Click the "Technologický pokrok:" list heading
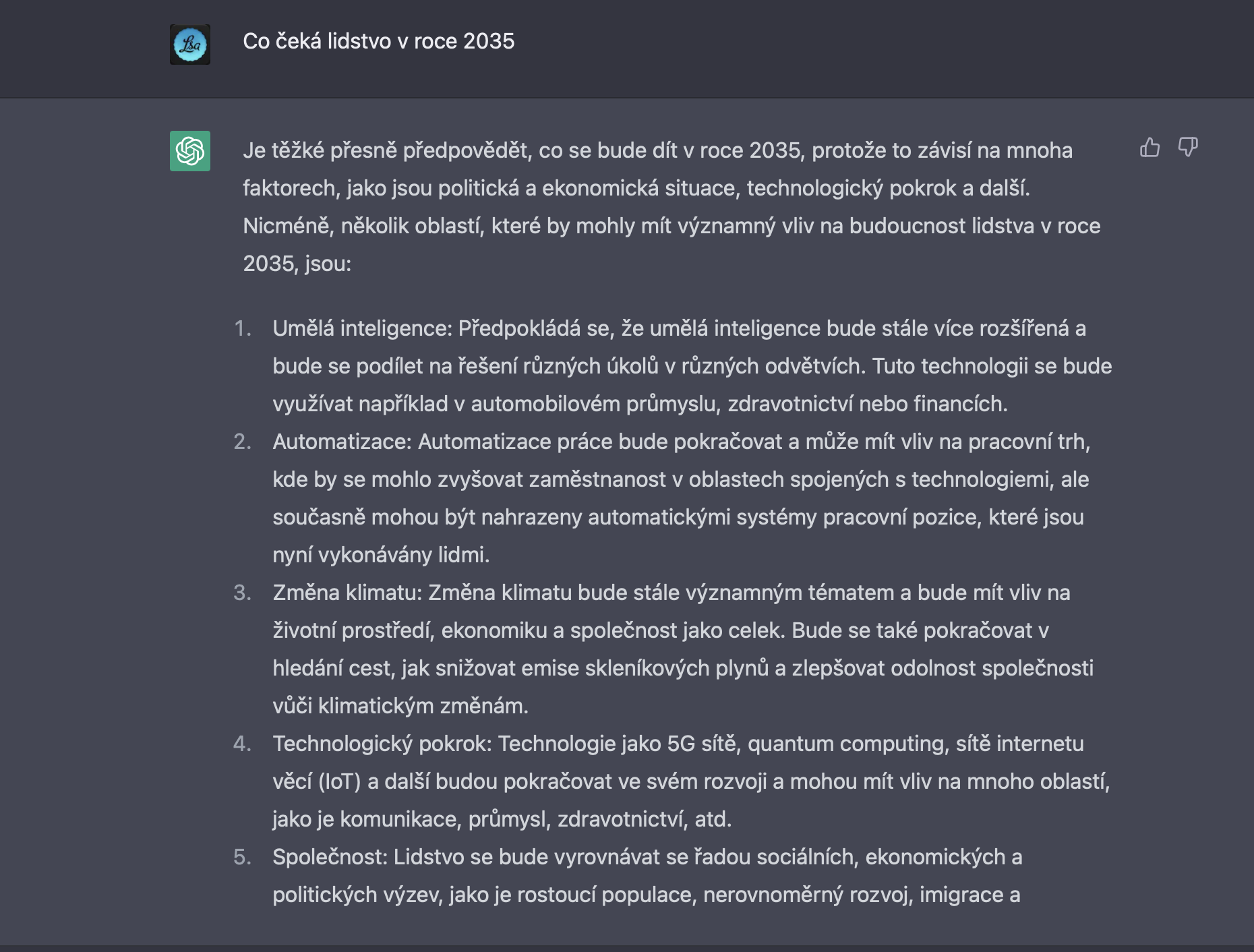 [x=382, y=744]
